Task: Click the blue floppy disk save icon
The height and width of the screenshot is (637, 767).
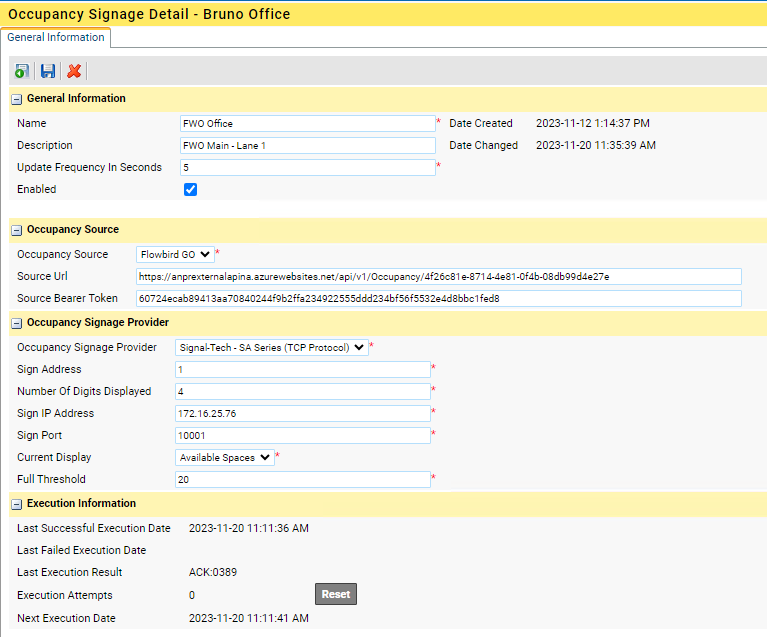Action: tap(48, 71)
